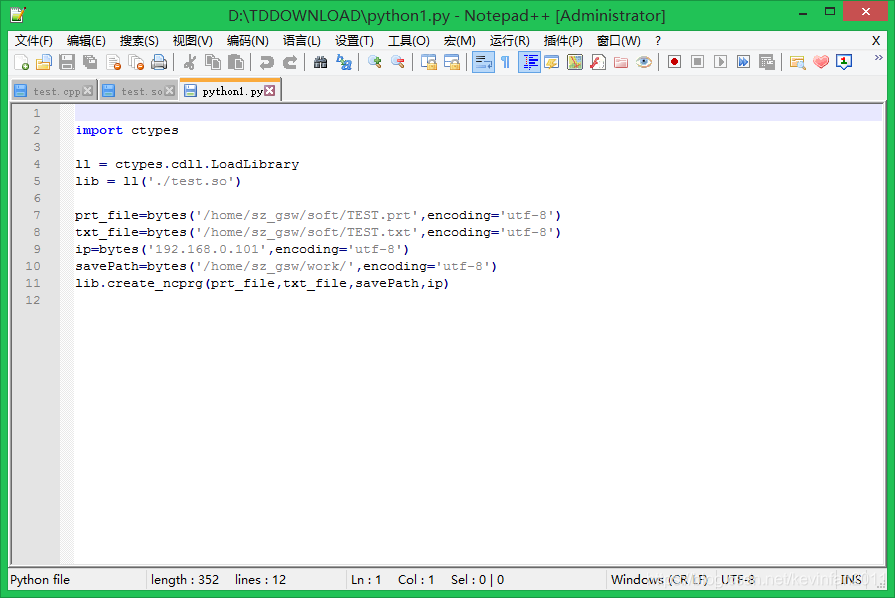
Task: Click Windows (CR LF) status field
Action: 659,580
